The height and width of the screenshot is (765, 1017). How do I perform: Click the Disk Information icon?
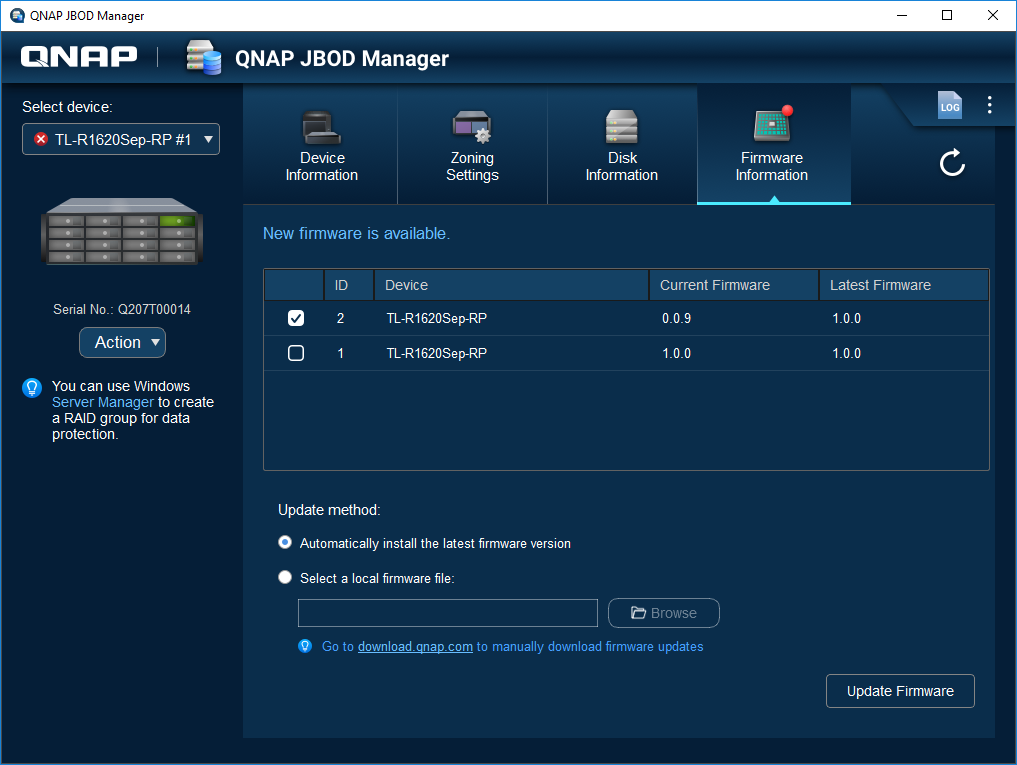tap(621, 127)
